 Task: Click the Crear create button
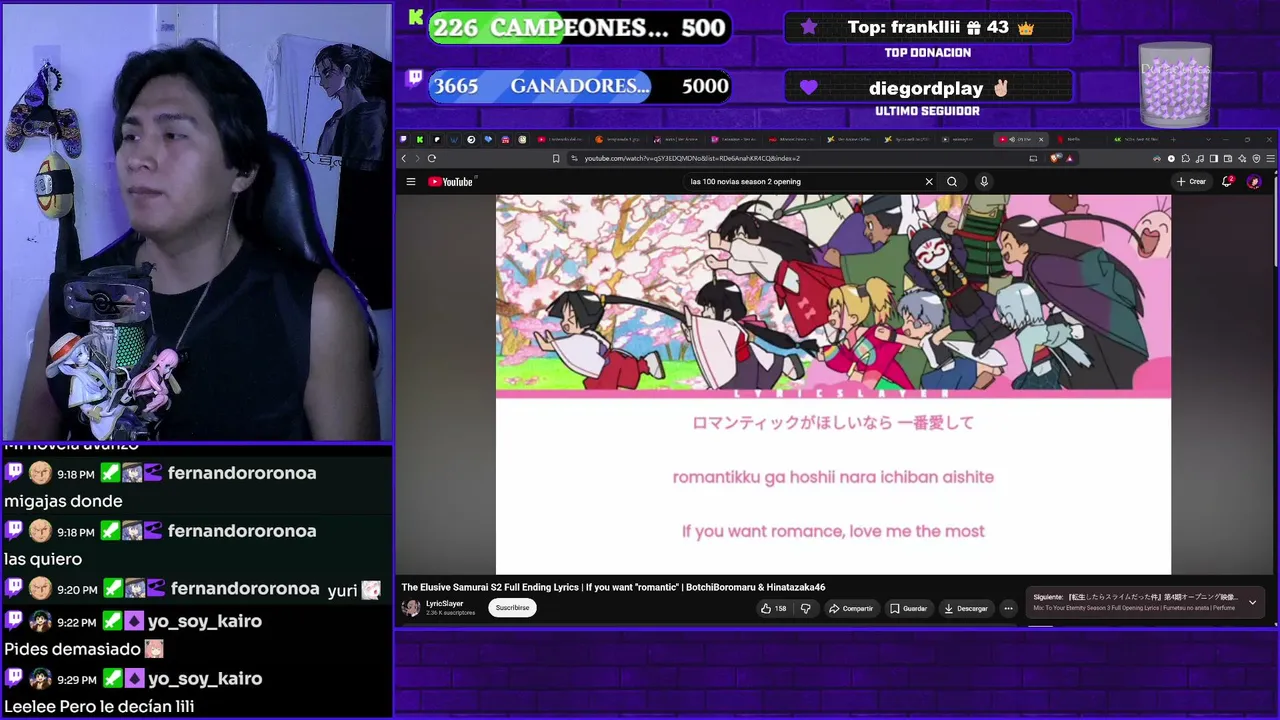coord(1191,182)
